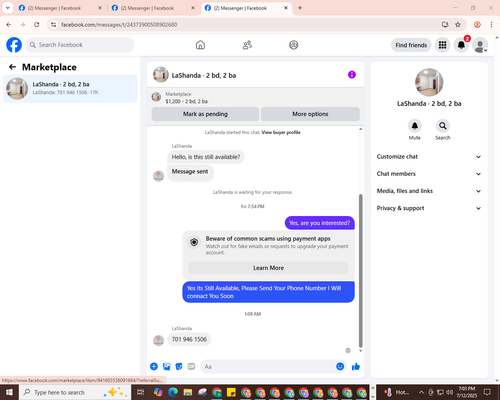This screenshot has height=400, width=500.
Task: Expand Media, files and links section
Action: (429, 191)
